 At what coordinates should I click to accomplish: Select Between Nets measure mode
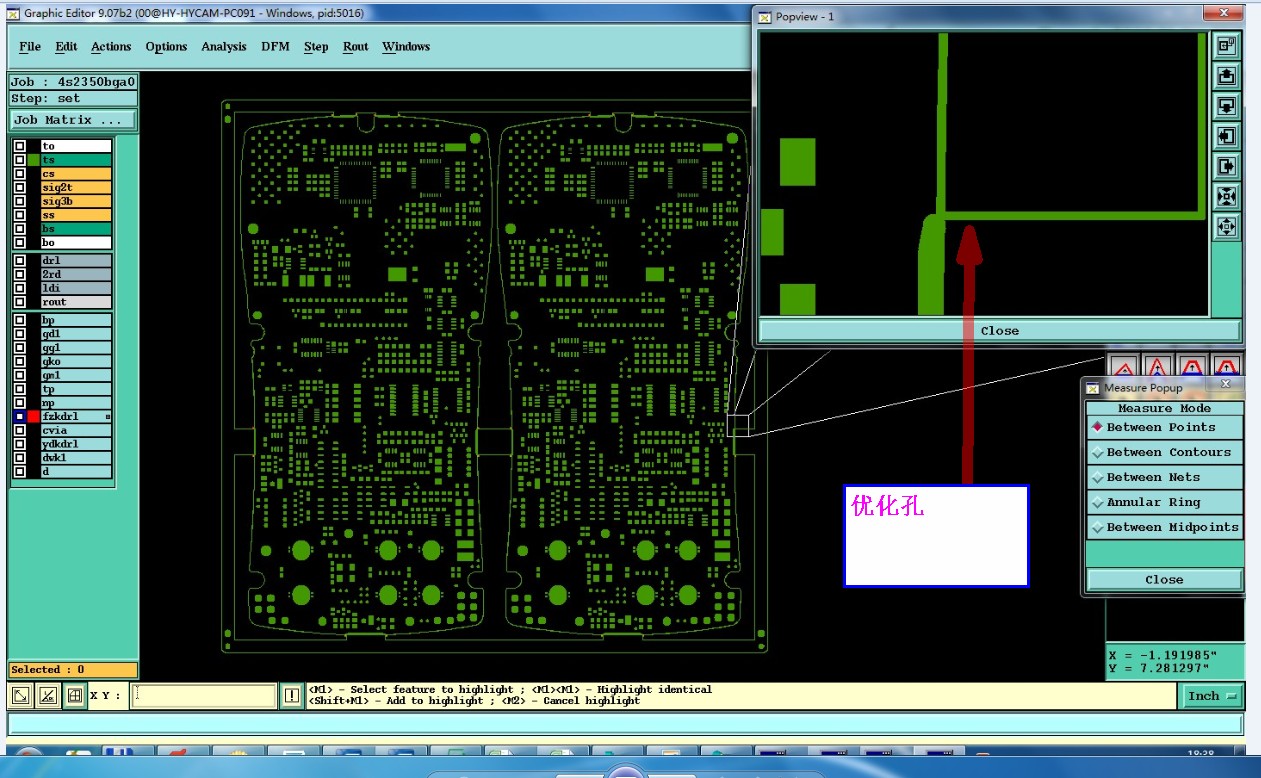1165,477
